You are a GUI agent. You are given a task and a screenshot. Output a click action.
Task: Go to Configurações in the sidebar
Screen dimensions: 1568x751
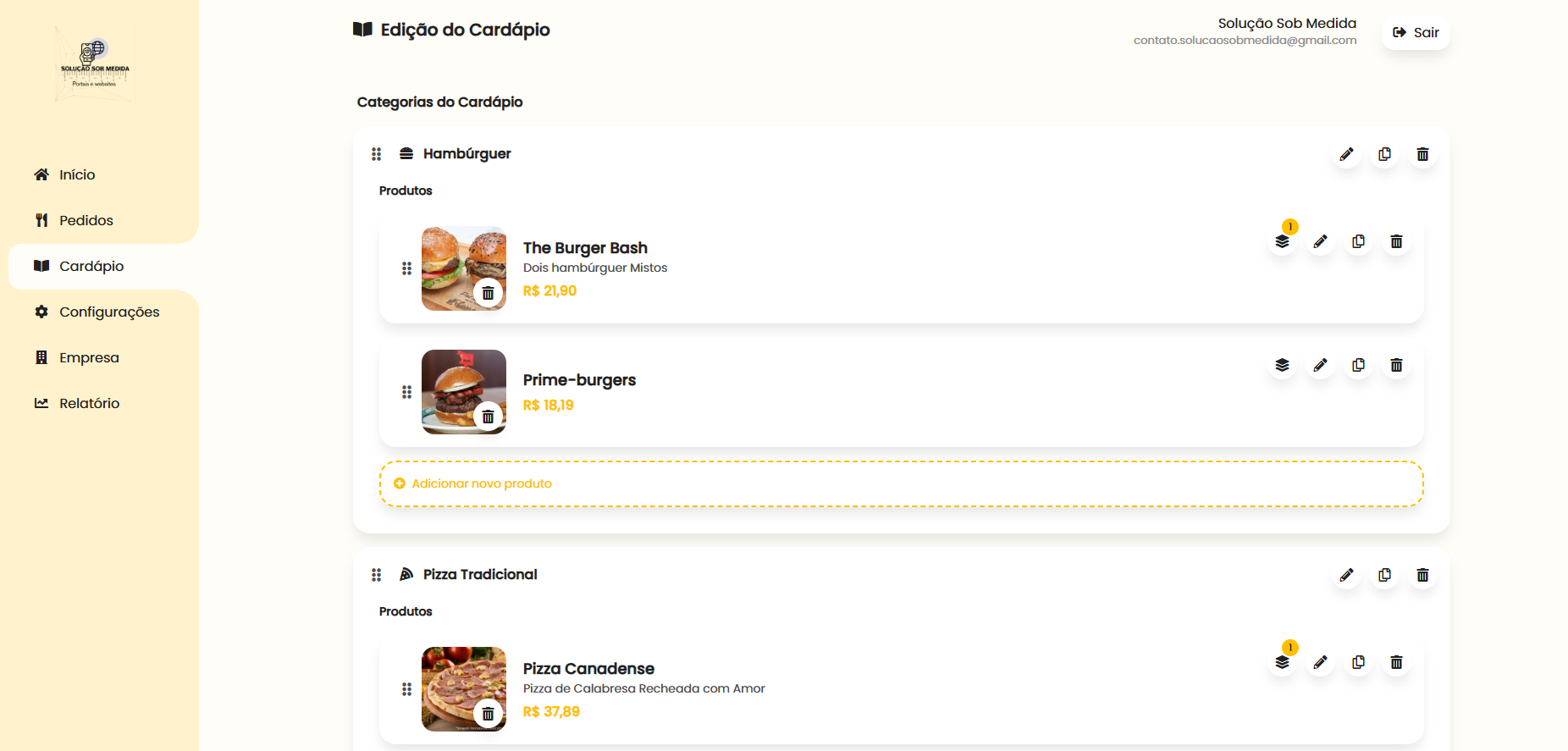(x=108, y=312)
